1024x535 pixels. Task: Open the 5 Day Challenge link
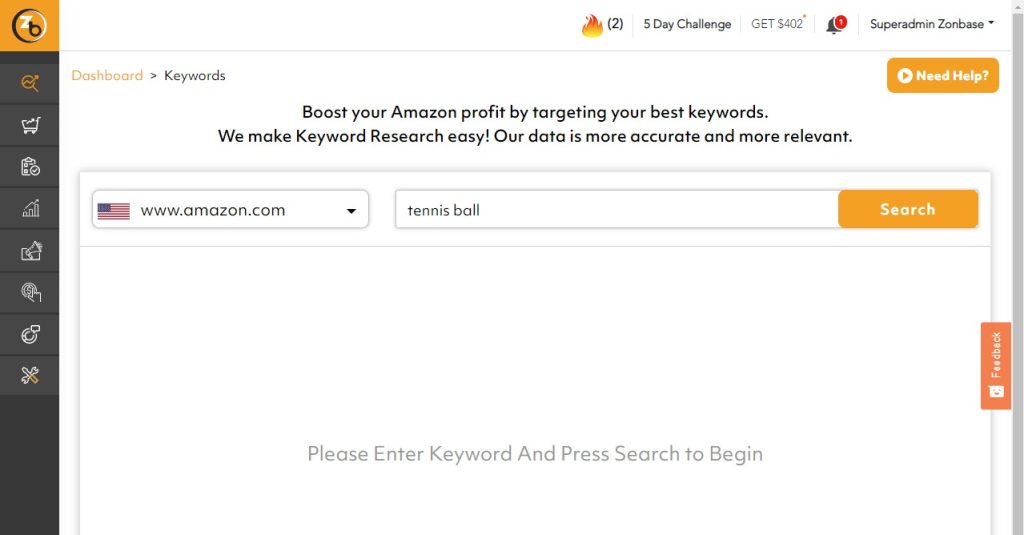687,24
